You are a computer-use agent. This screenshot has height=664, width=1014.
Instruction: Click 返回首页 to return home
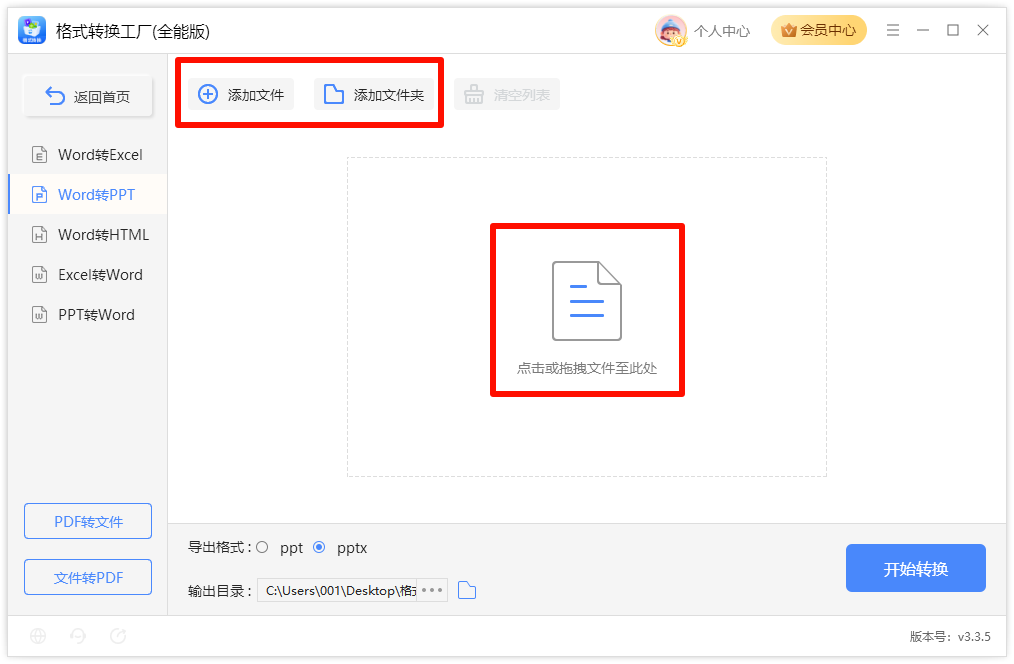coord(88,96)
